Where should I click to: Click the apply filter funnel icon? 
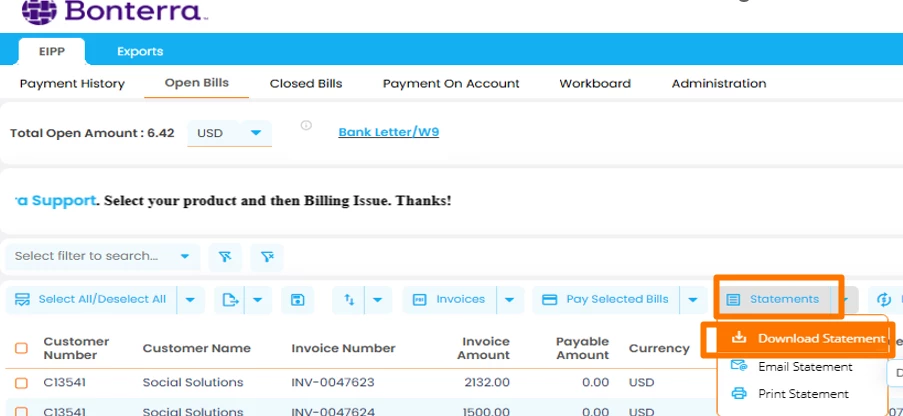pos(225,257)
